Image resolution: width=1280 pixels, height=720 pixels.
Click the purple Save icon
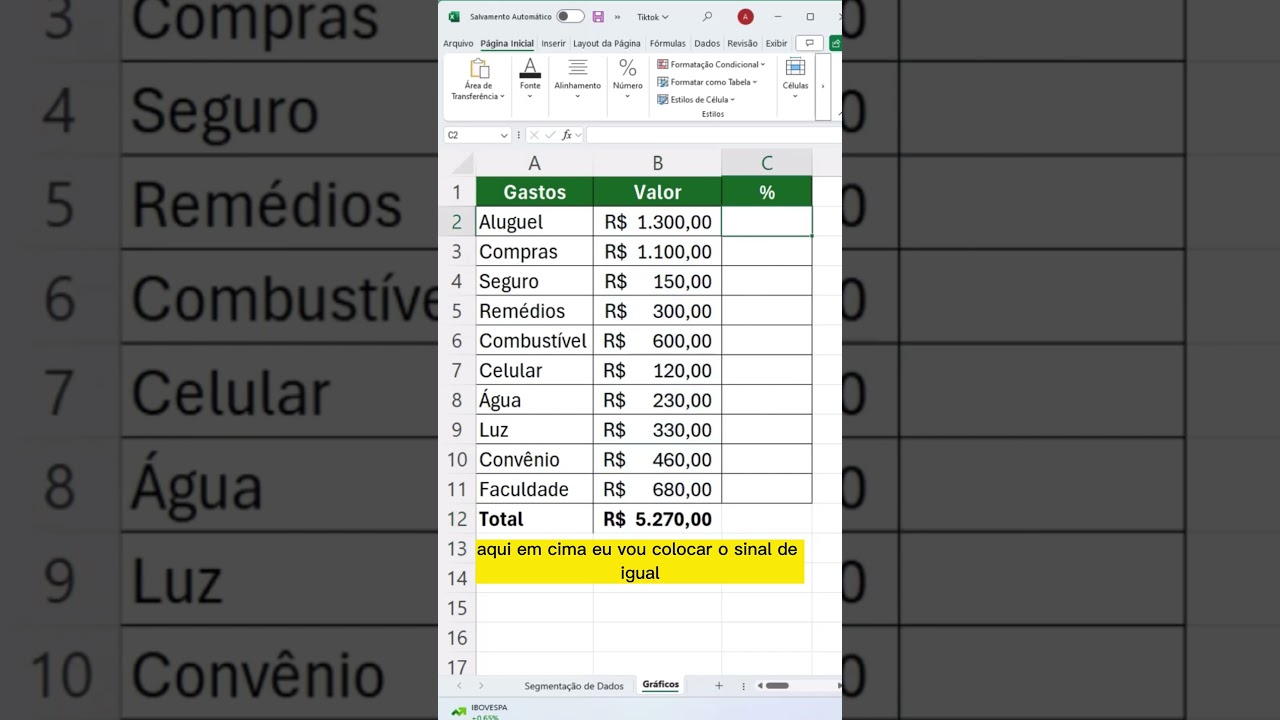598,17
